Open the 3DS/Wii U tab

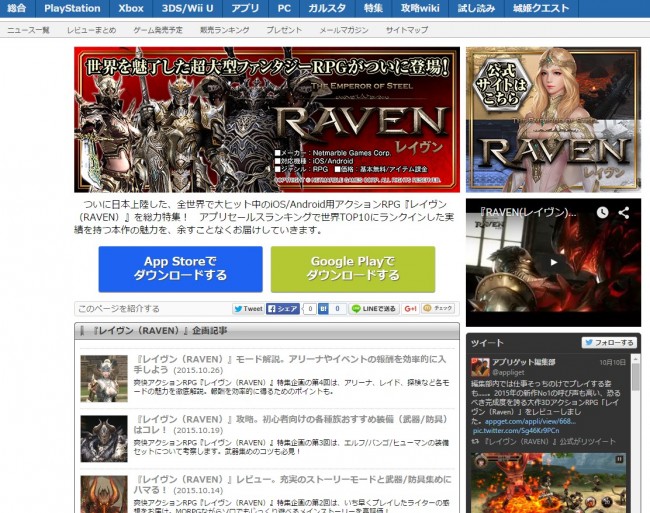click(x=187, y=8)
